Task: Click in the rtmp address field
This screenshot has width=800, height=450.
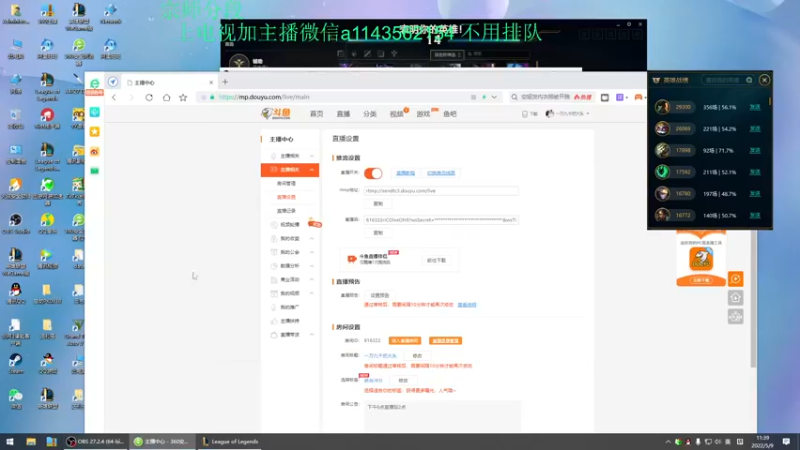Action: pos(441,191)
